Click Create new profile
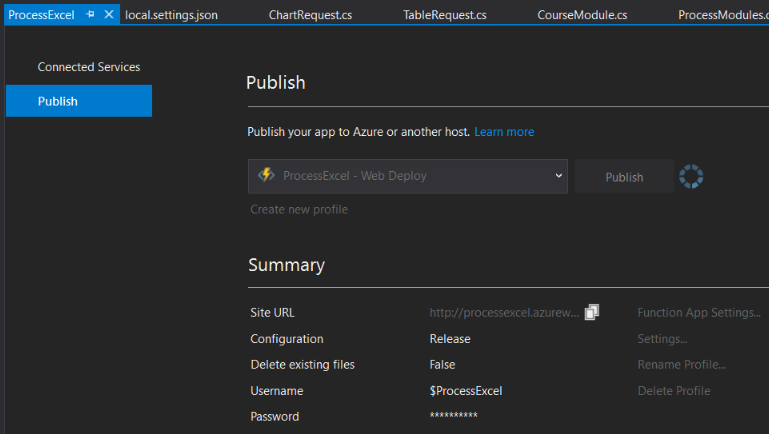The image size is (769, 434). click(x=299, y=209)
